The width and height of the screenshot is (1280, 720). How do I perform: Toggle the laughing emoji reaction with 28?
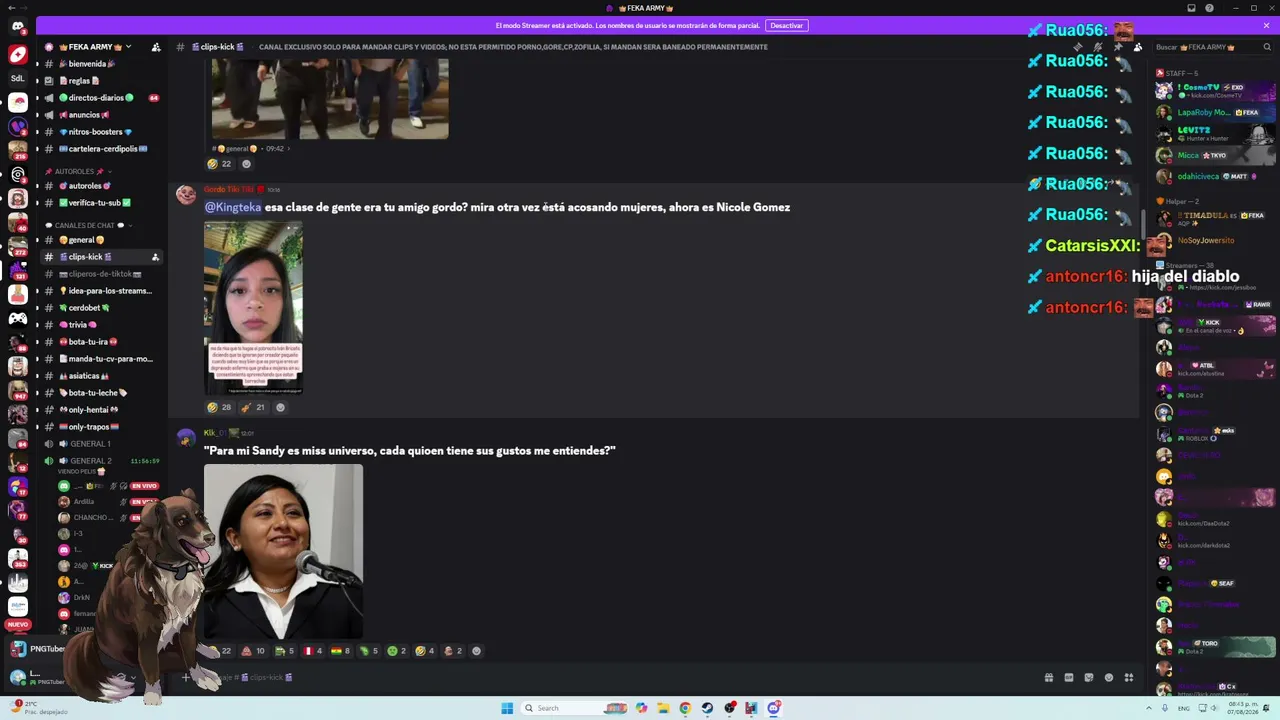pos(219,407)
